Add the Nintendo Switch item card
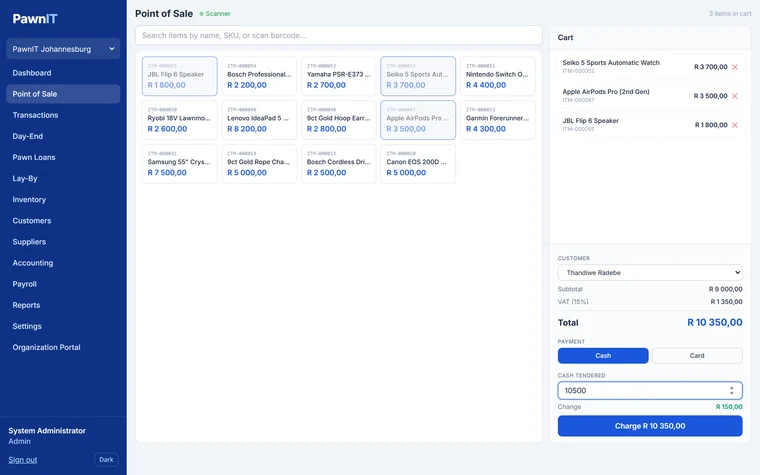This screenshot has width=760, height=475. (497, 76)
